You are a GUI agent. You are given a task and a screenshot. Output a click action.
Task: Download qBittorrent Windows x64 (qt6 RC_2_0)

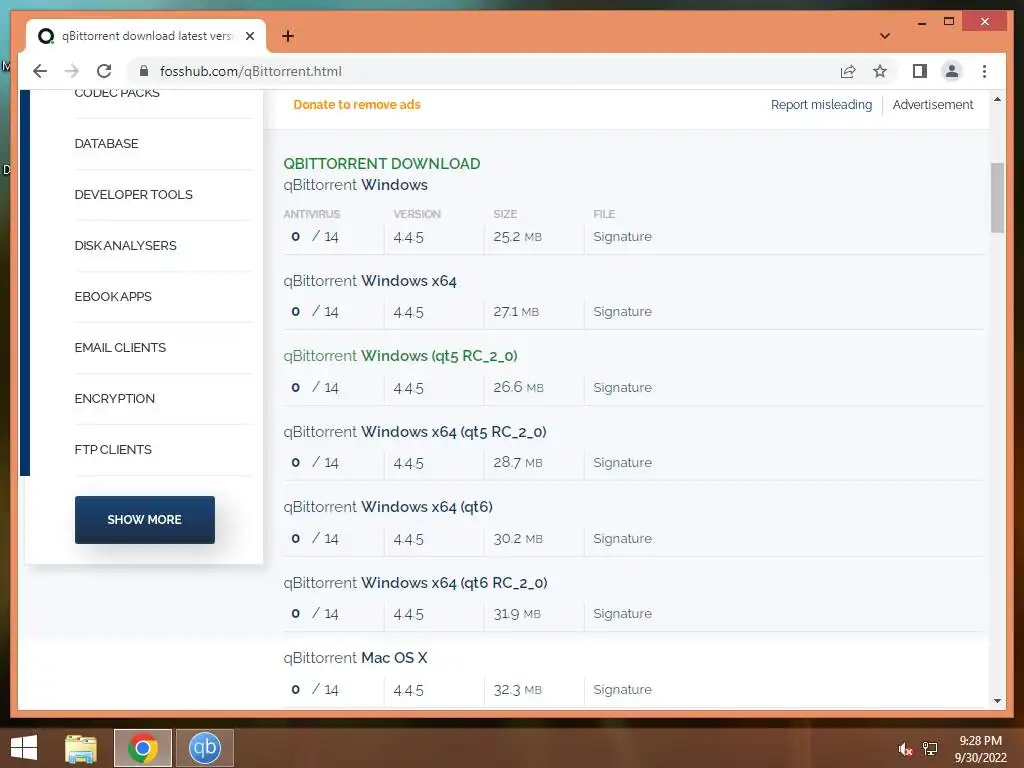[415, 583]
